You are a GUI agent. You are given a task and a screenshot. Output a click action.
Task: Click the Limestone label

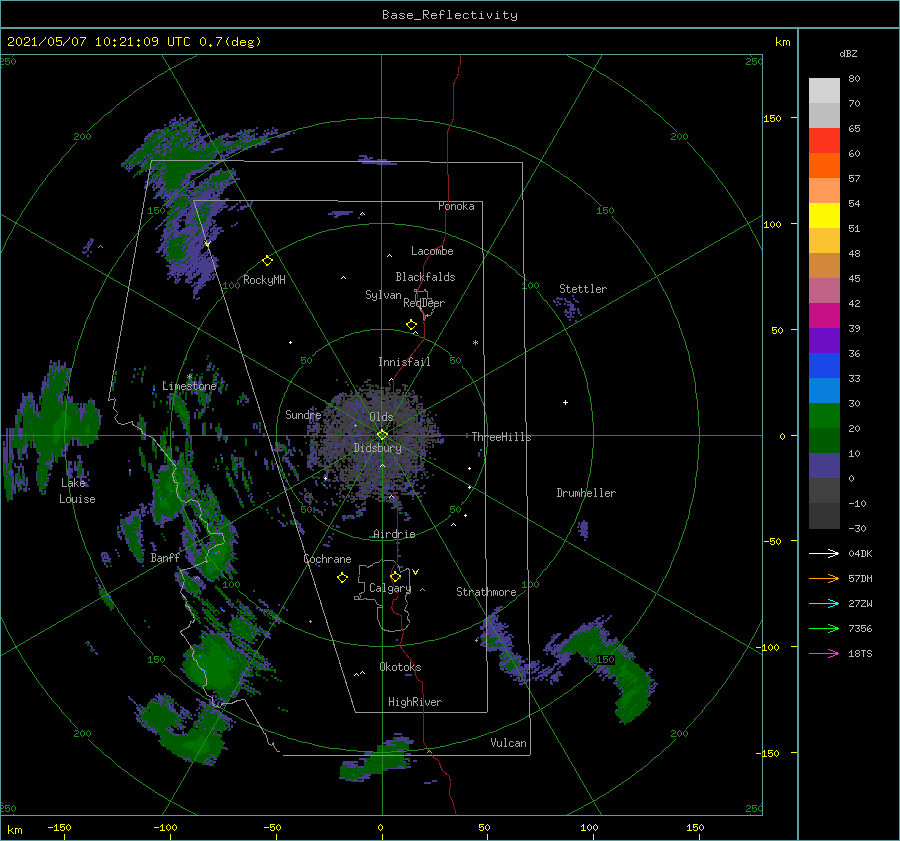[189, 386]
